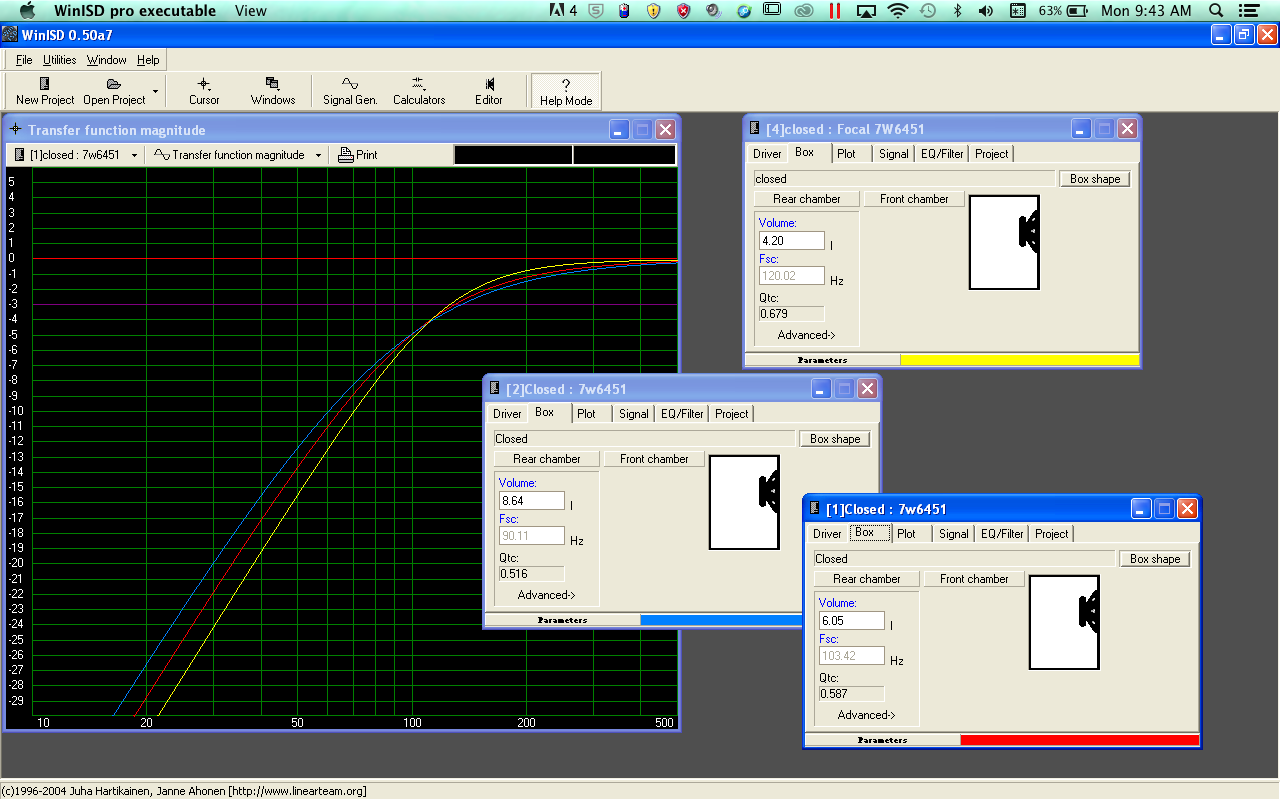1280x800 pixels.
Task: Click the speaker box thumbnail in Focal 7W6451 window
Action: point(1004,242)
